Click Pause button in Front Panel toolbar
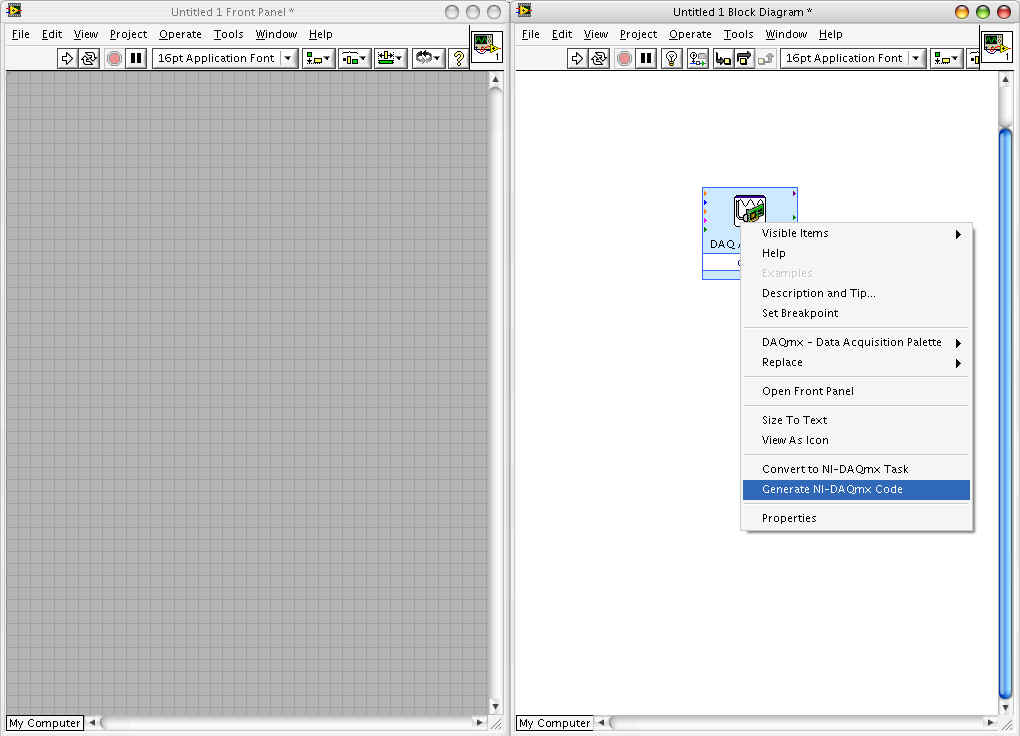 pos(136,59)
